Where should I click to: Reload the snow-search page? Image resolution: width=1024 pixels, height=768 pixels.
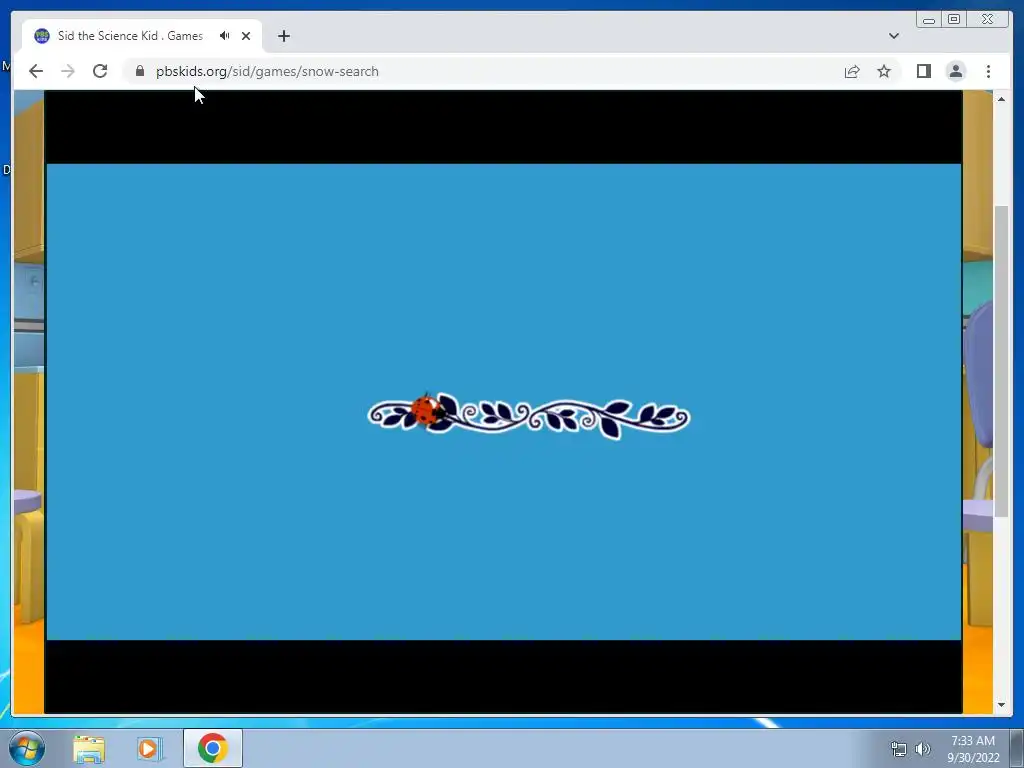(100, 71)
